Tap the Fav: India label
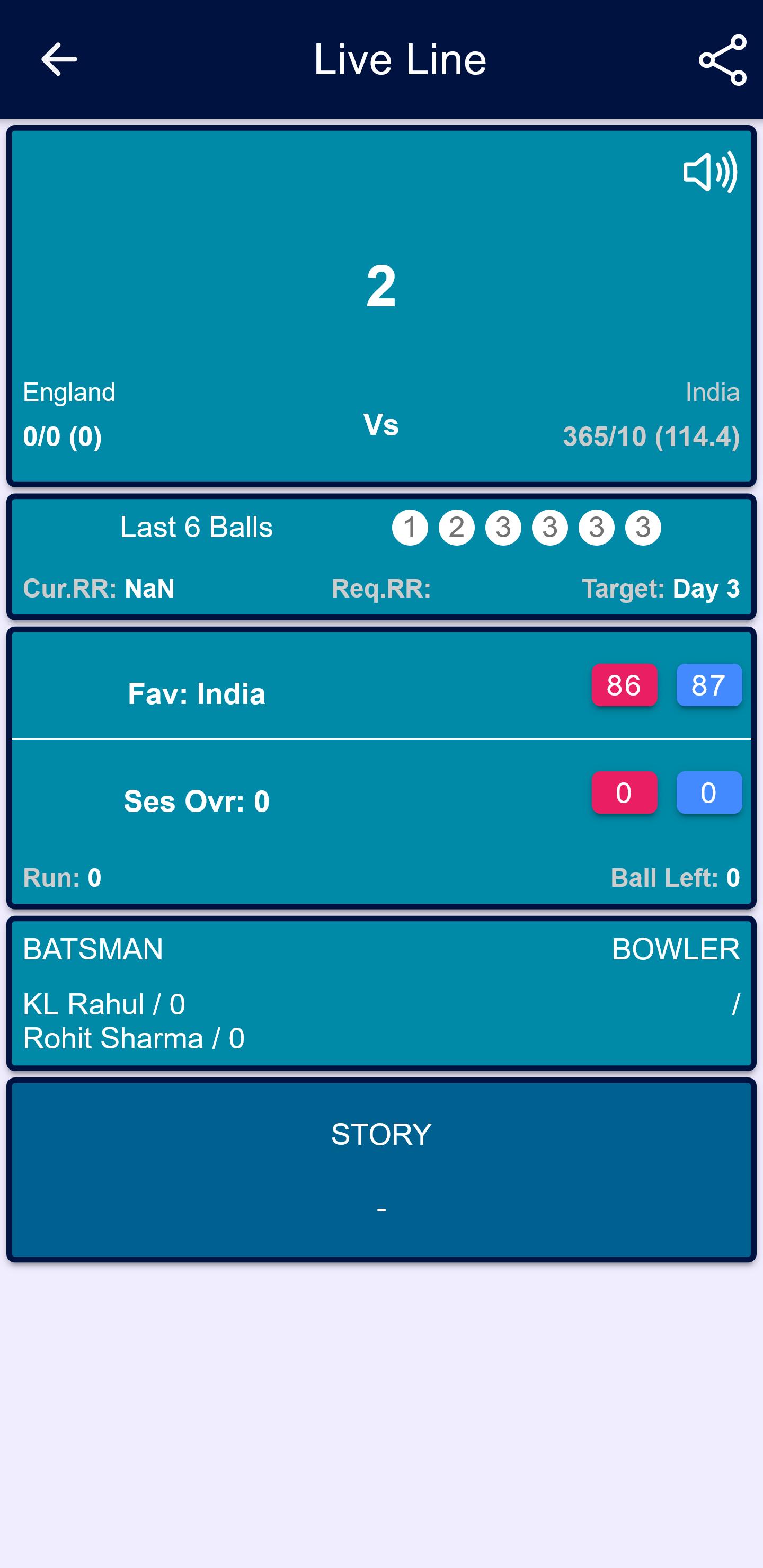This screenshot has height=1568, width=763. tap(197, 694)
